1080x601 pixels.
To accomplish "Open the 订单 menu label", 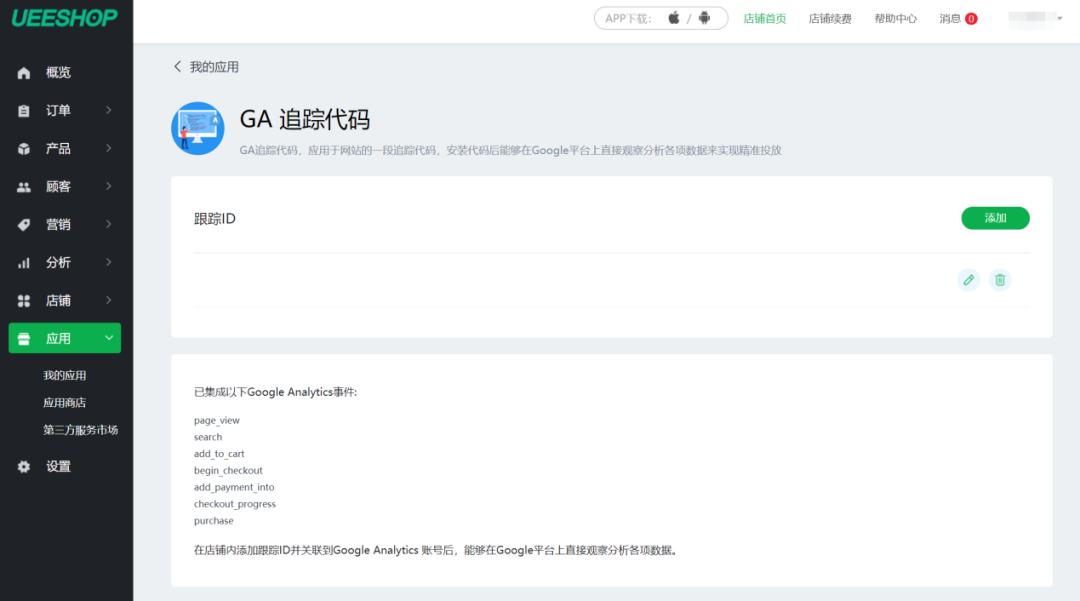I will pyautogui.click(x=59, y=110).
